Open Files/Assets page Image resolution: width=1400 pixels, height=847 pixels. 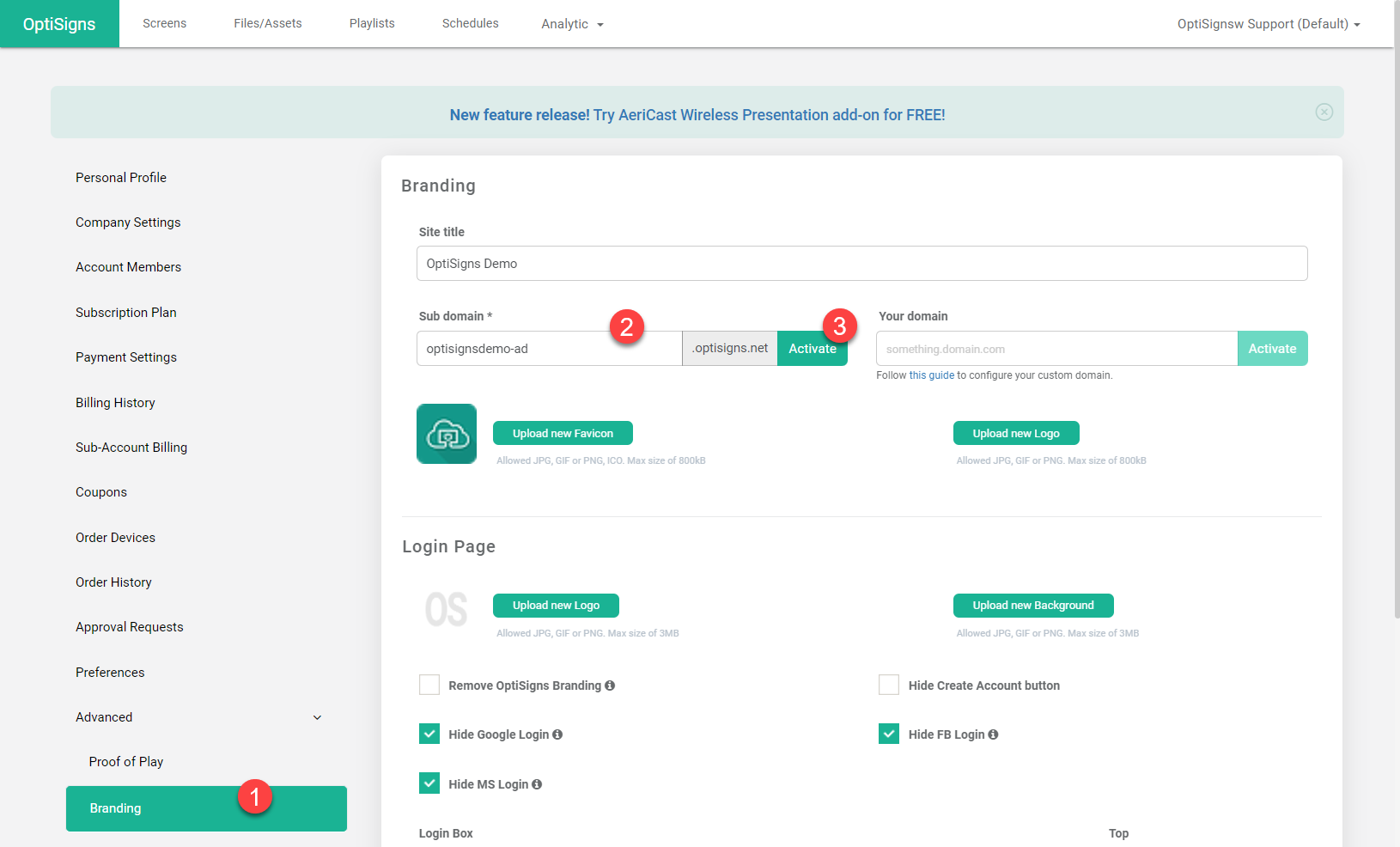click(268, 23)
